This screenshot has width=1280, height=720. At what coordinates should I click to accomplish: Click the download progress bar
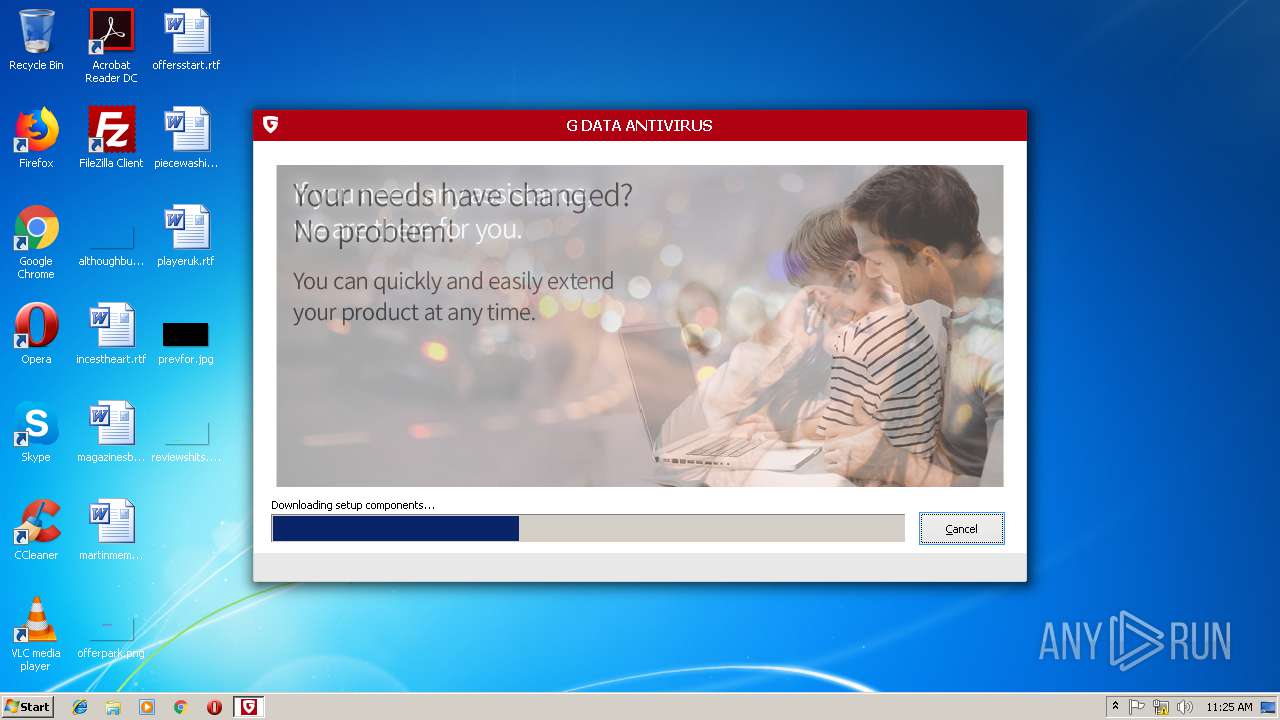588,528
